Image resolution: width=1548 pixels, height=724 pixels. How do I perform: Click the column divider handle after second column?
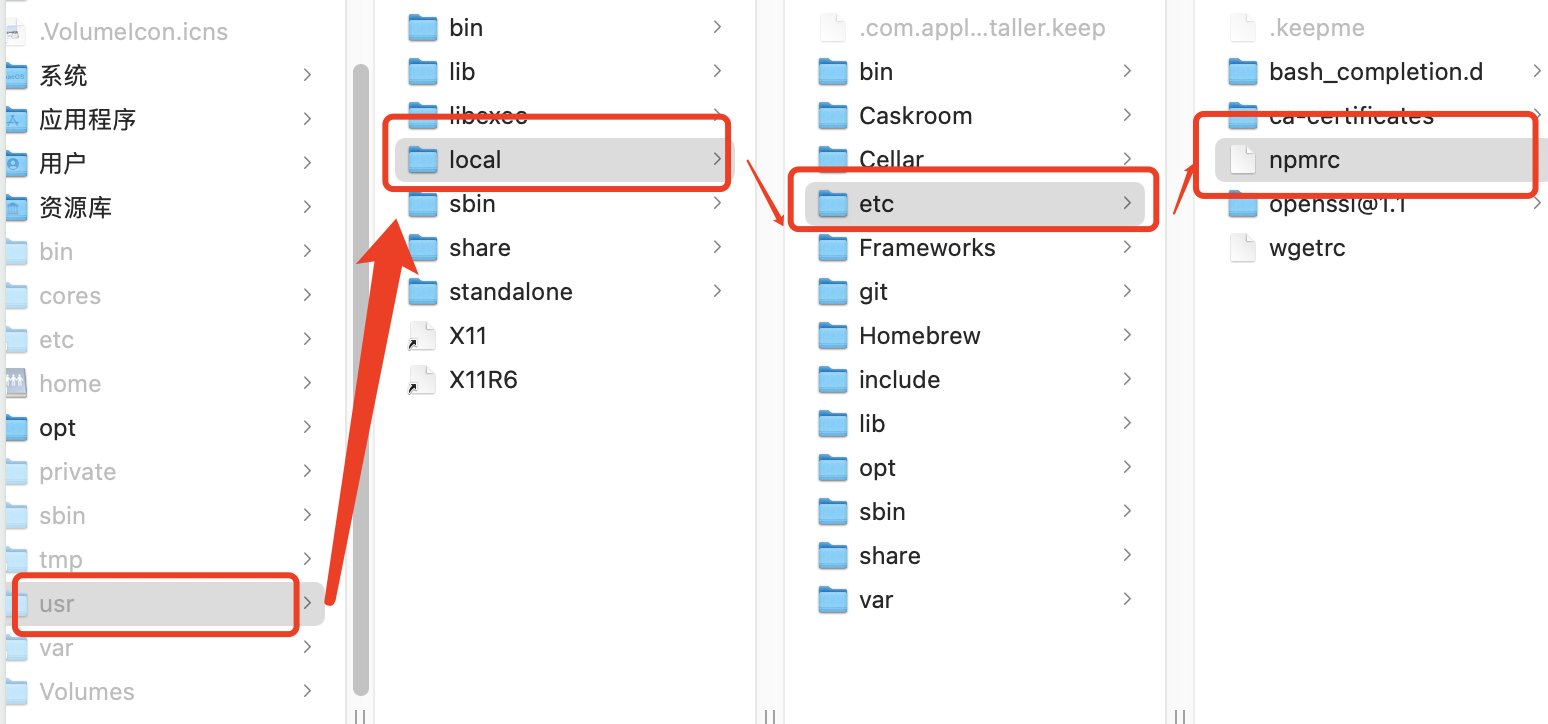pyautogui.click(x=769, y=716)
